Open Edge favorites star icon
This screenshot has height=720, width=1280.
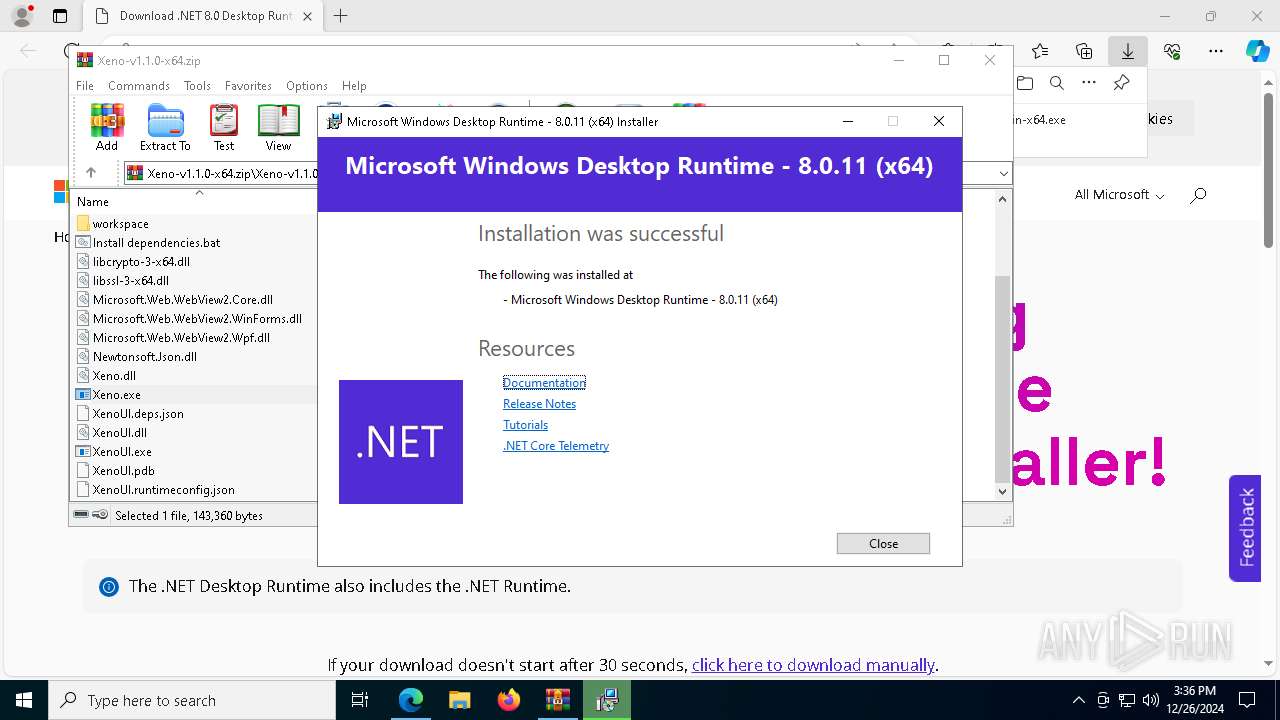click(x=1040, y=51)
